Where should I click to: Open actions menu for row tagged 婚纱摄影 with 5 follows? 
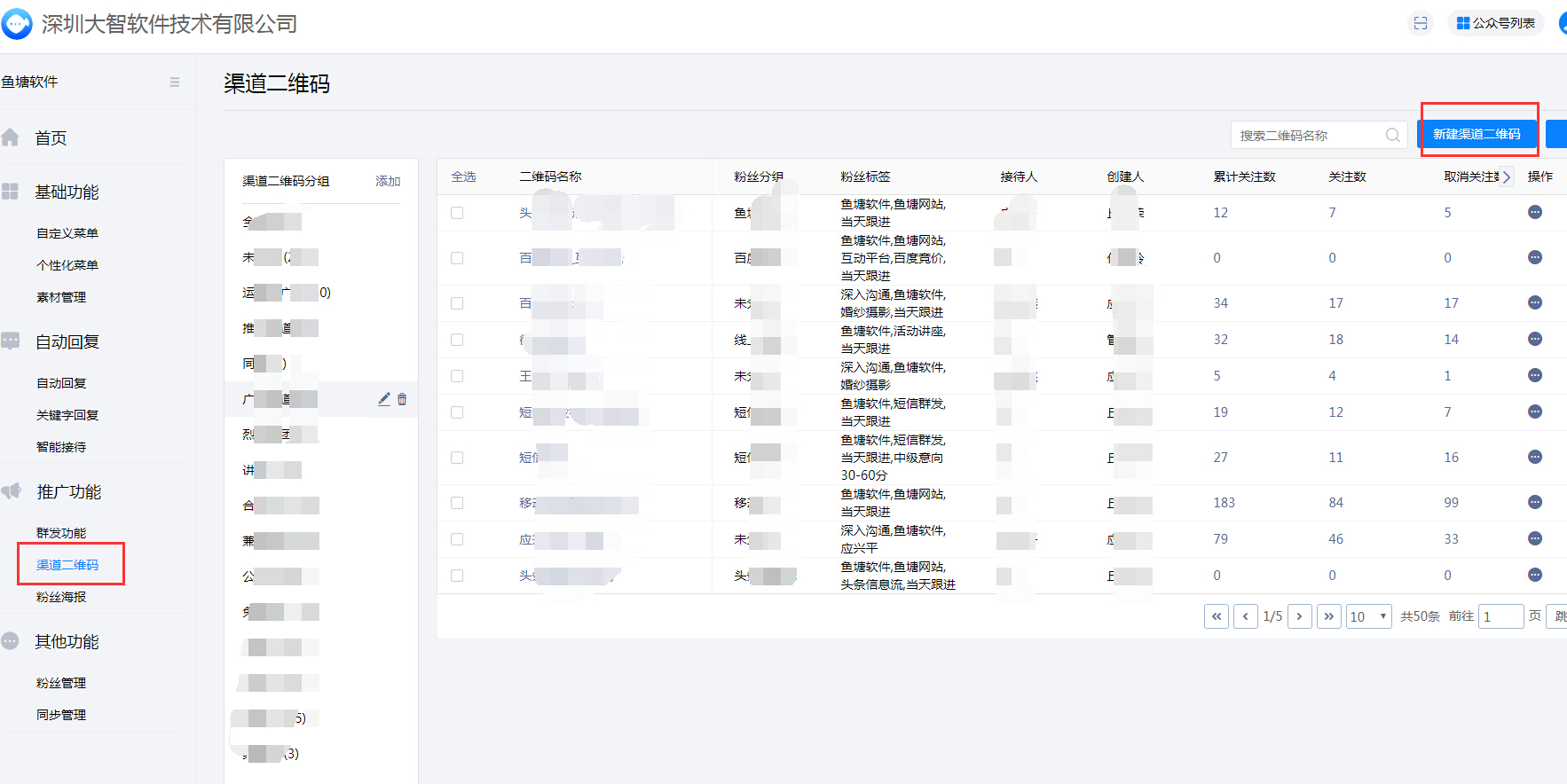coord(1535,375)
